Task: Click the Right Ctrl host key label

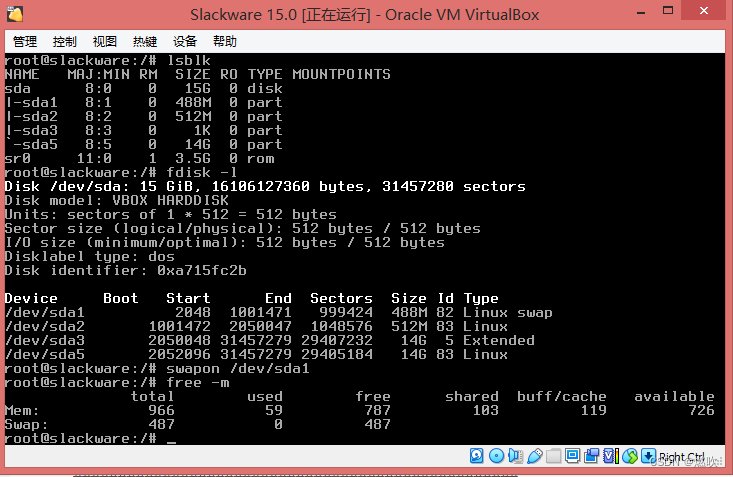Action: 682,457
